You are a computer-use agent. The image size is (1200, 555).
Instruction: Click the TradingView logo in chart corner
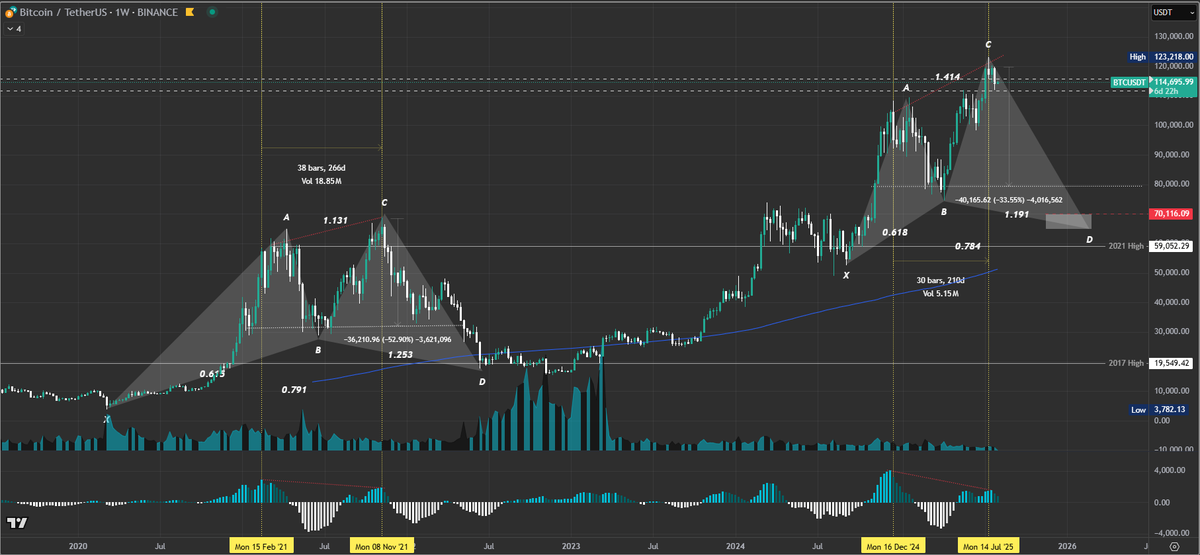point(16,523)
